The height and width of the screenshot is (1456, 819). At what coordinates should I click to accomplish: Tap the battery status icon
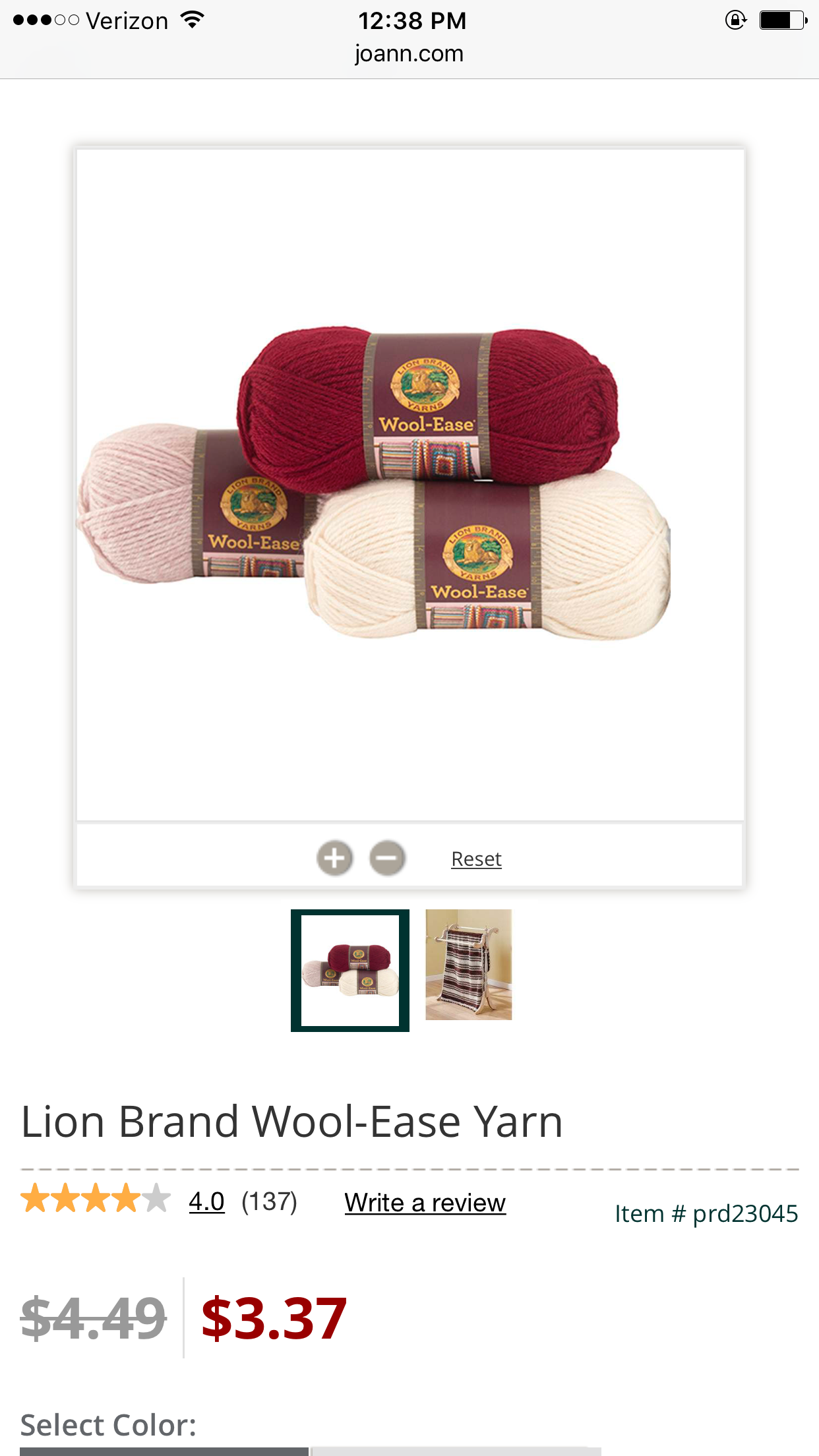tap(783, 20)
